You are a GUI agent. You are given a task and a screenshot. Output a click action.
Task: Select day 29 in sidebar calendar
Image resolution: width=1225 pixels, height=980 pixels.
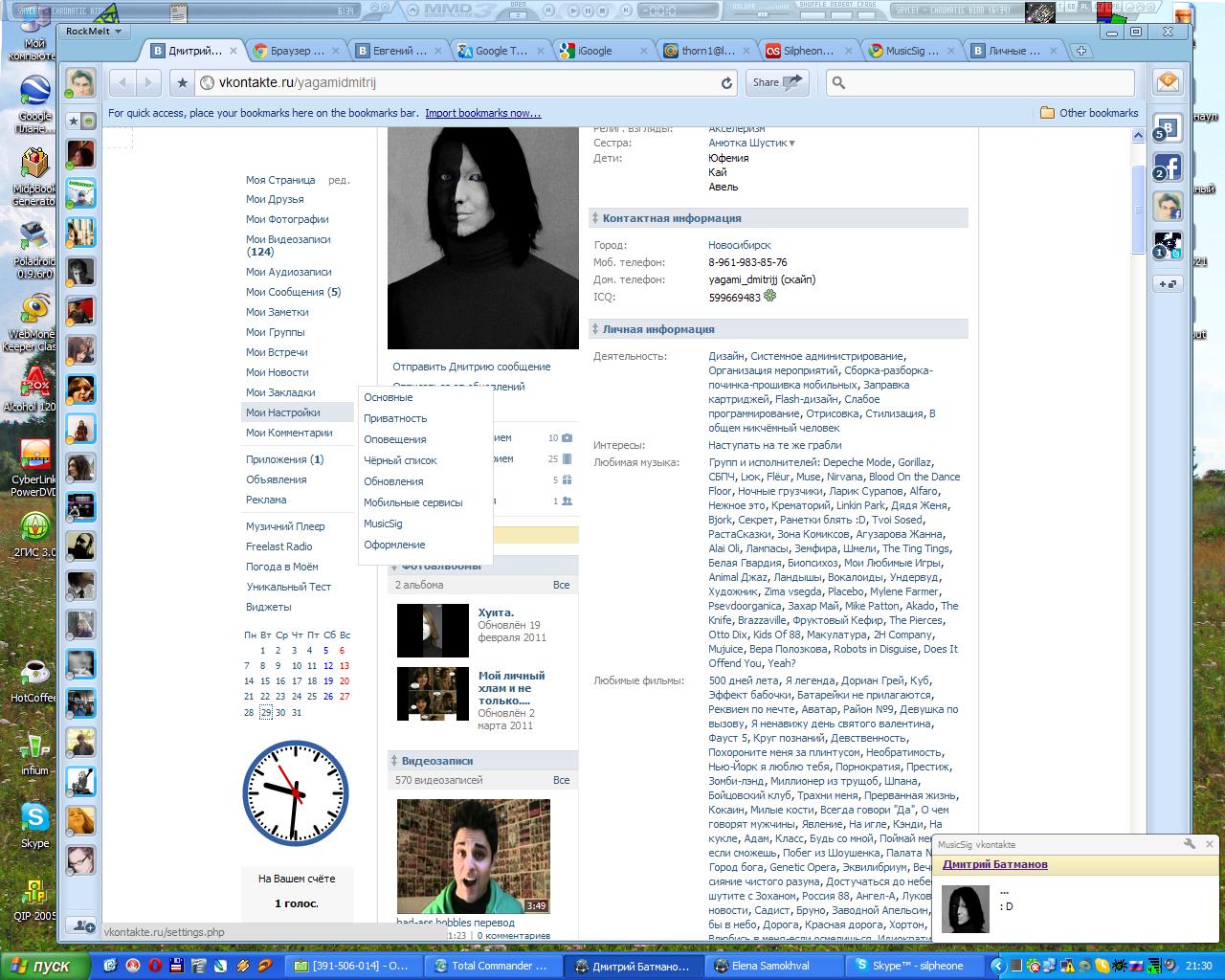[265, 712]
